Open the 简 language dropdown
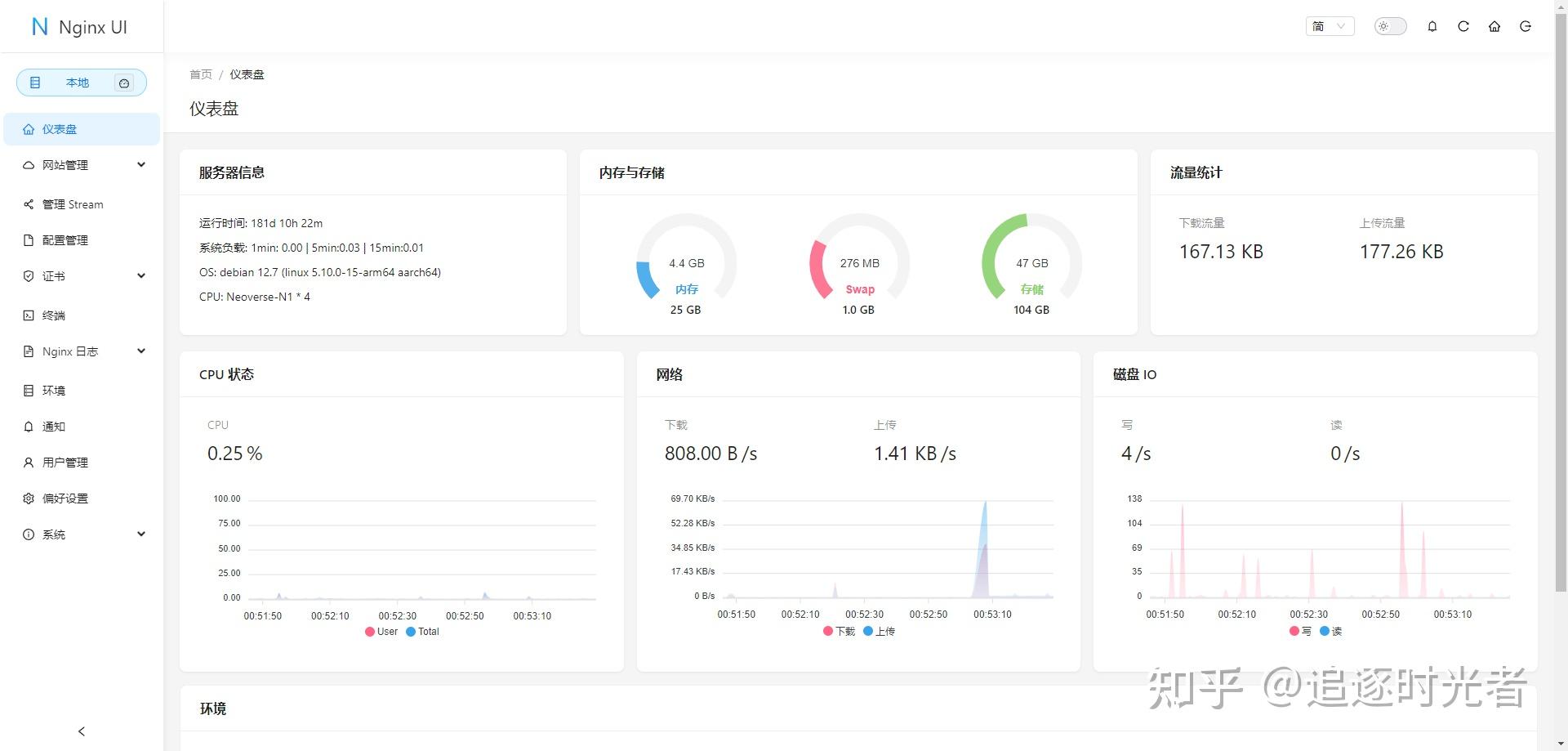The width and height of the screenshot is (1568, 751). coord(1330,26)
